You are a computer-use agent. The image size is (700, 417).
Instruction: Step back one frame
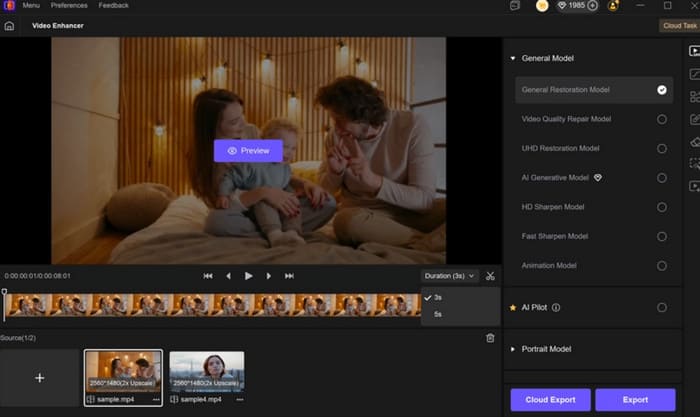[x=228, y=276]
